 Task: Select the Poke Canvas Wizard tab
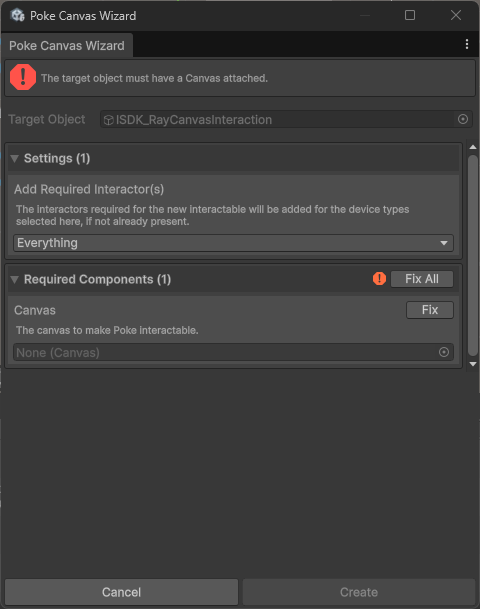point(67,46)
